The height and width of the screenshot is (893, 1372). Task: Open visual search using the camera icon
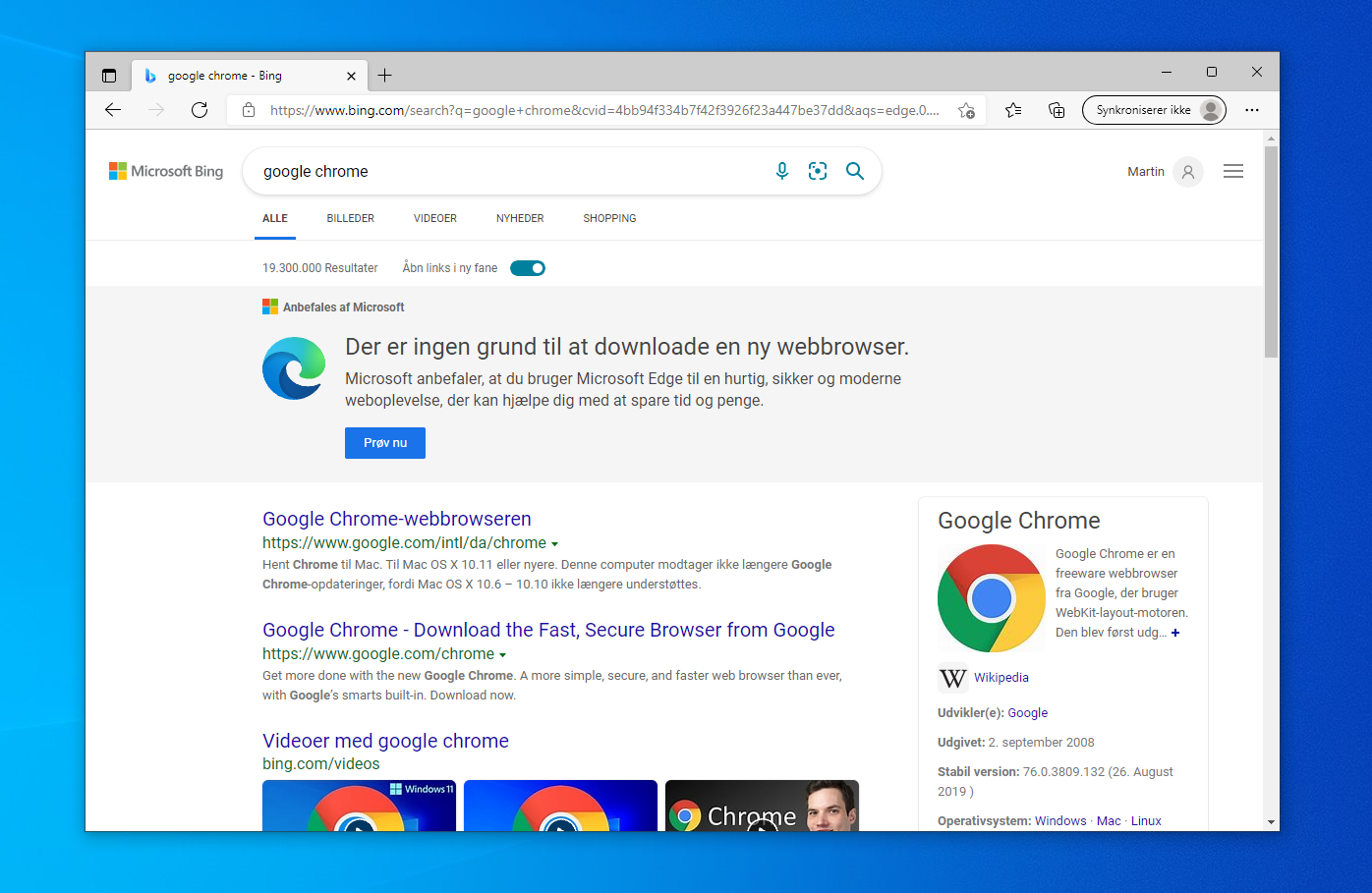pos(817,170)
